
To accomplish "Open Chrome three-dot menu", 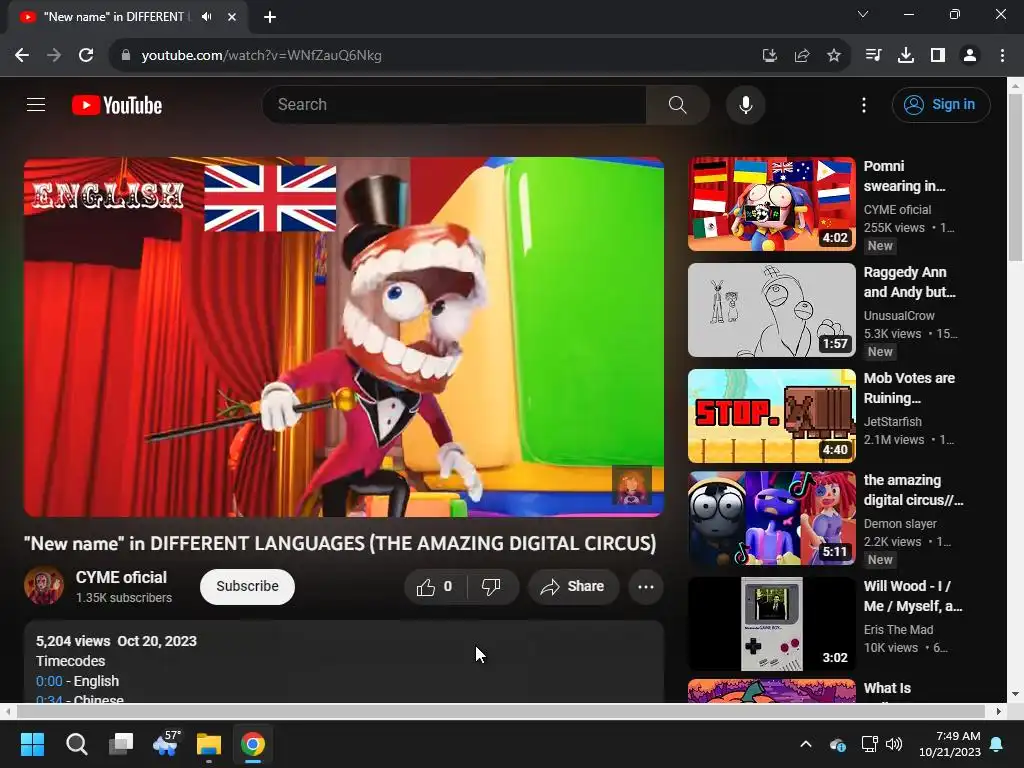I will click(x=1002, y=56).
